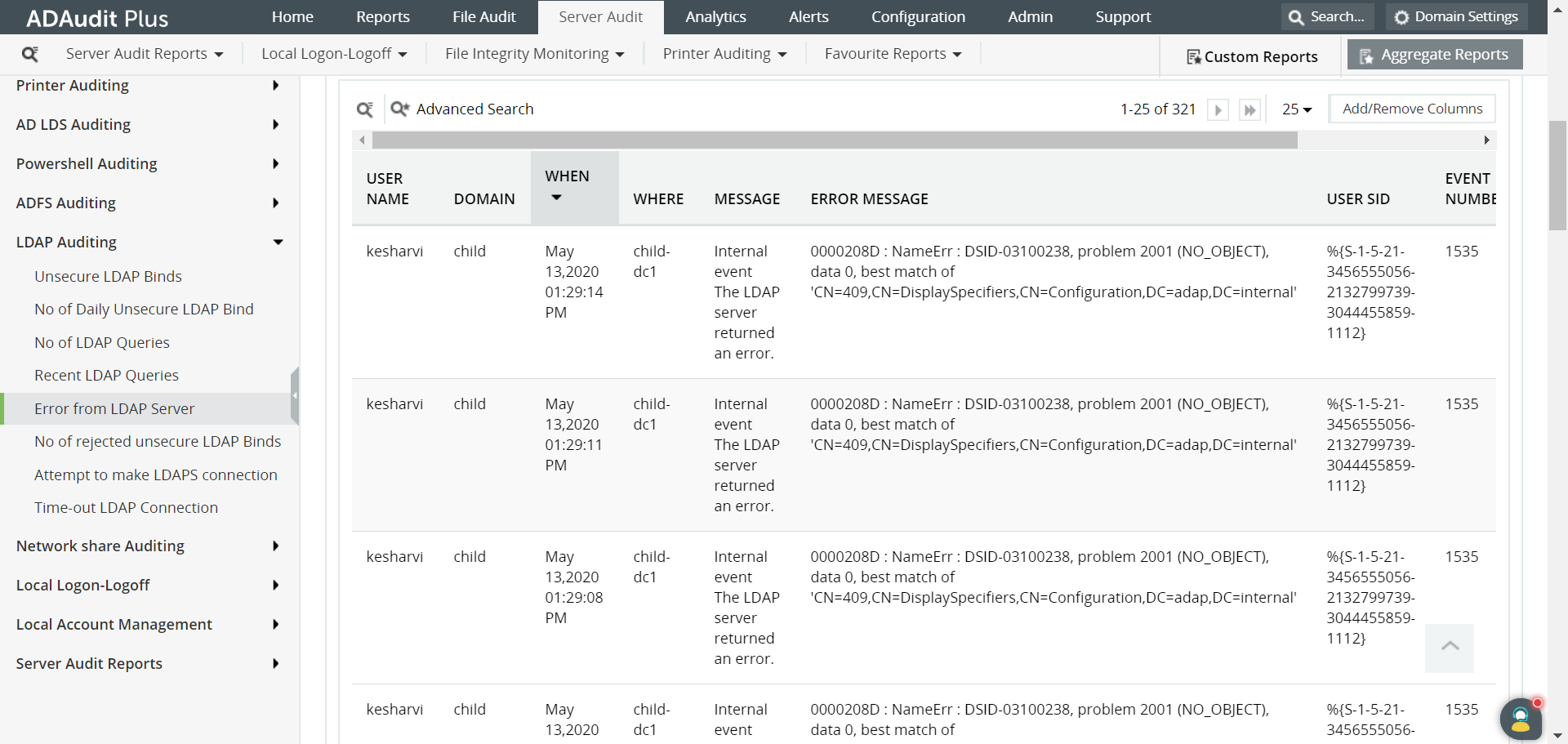Screen dimensions: 1568x744
Task: Click the Domain Settings gear icon
Action: point(1401,17)
